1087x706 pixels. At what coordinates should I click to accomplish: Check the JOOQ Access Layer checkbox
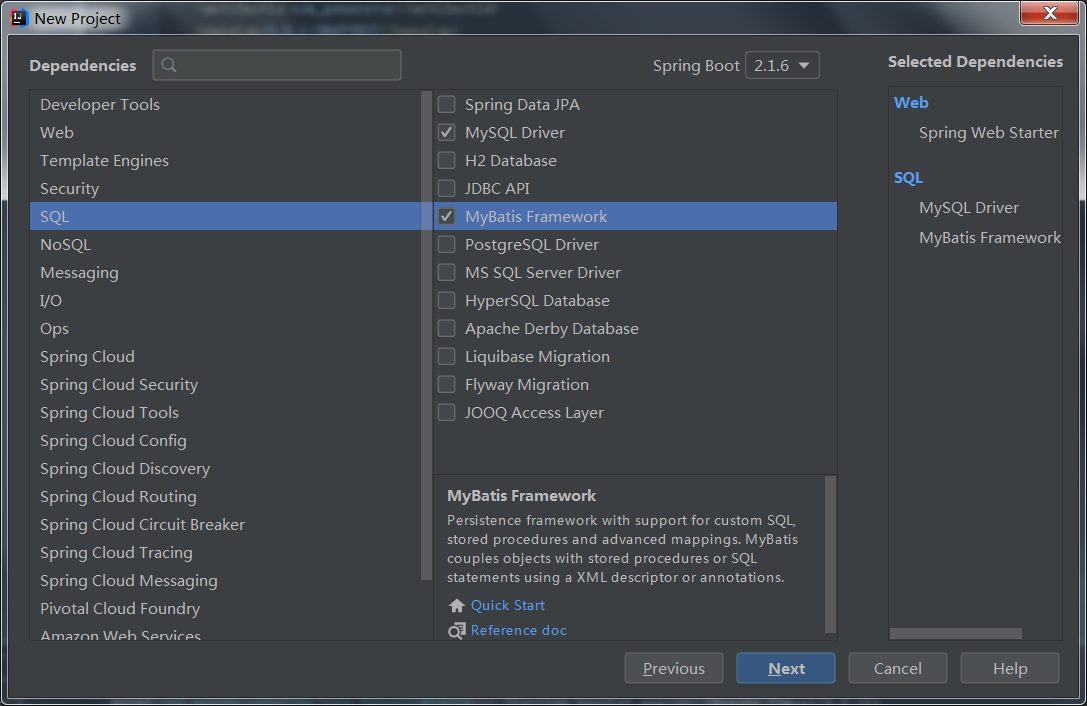[x=446, y=412]
